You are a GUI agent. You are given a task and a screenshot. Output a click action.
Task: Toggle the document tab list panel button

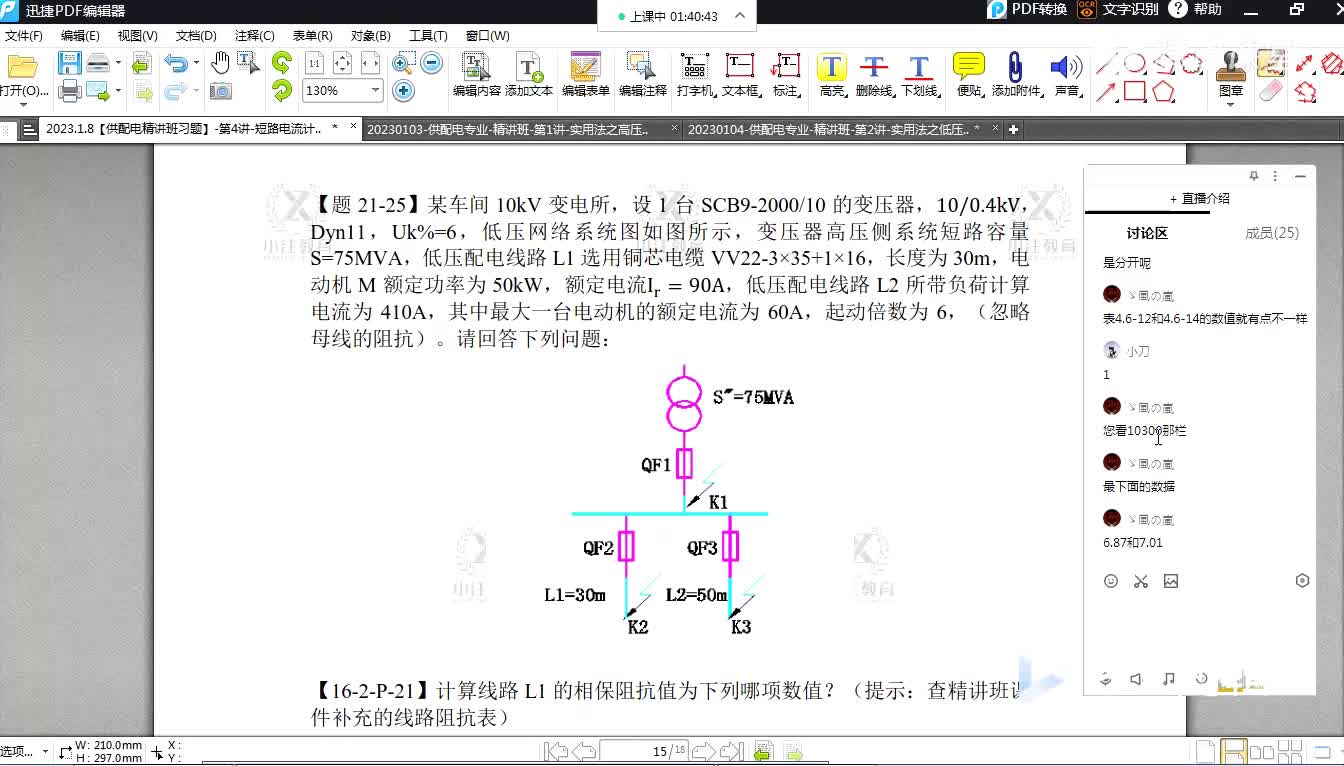[29, 130]
